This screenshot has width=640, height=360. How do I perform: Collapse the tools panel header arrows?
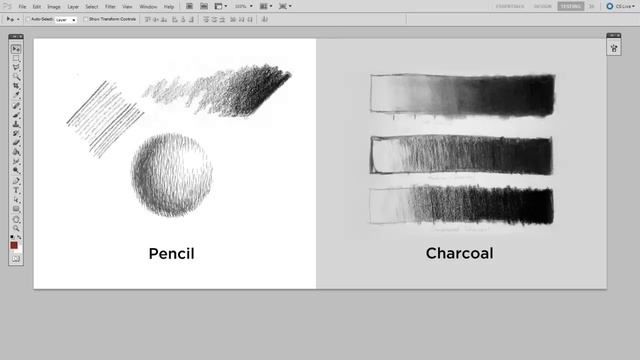[16, 37]
